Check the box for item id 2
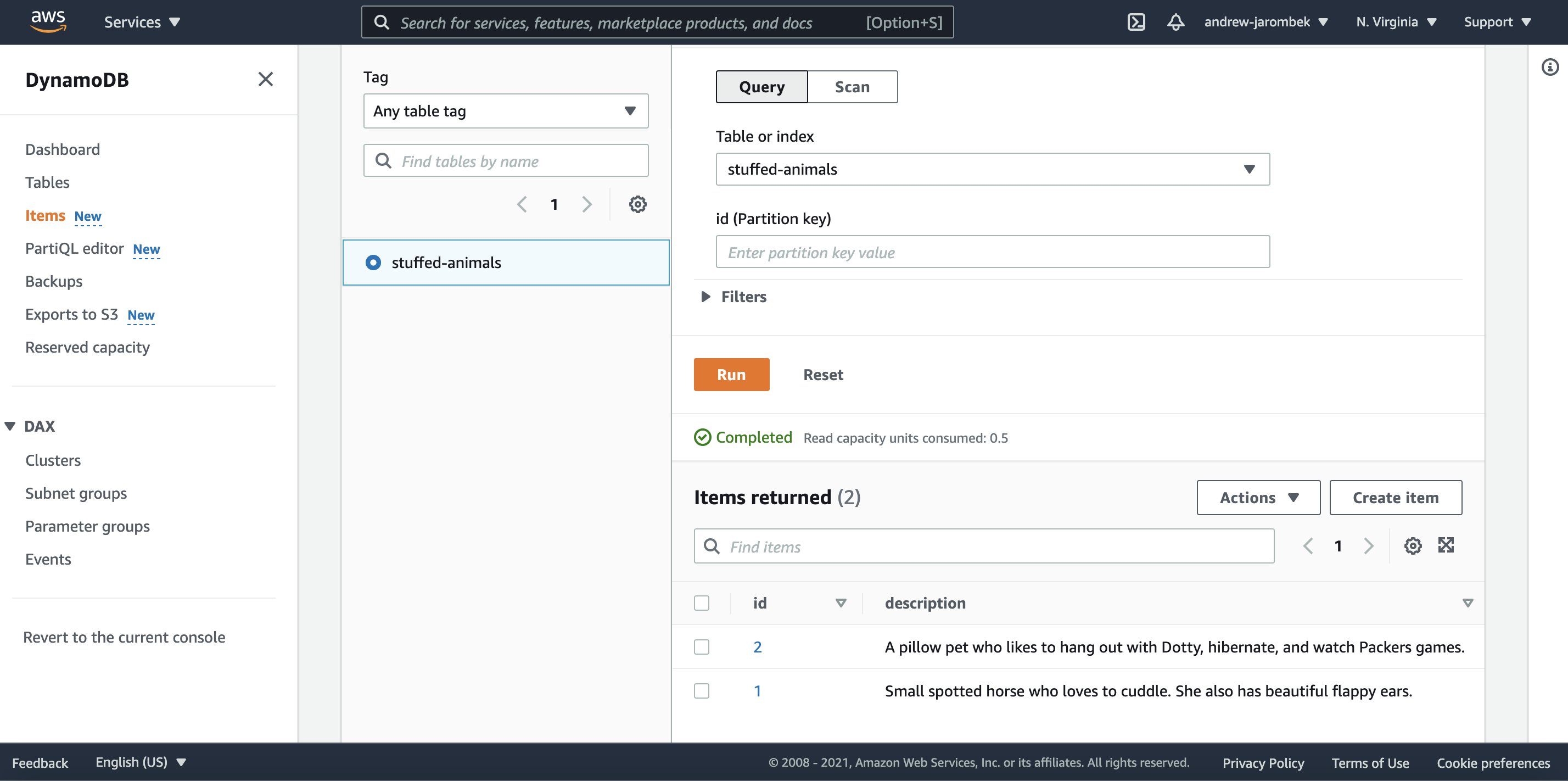This screenshot has width=1568, height=781. (702, 646)
